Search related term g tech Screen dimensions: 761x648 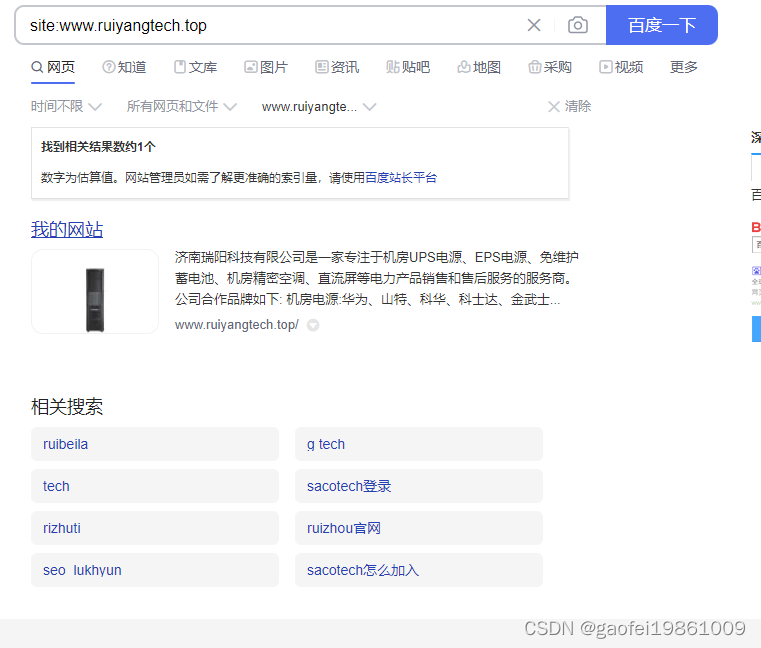coord(419,444)
